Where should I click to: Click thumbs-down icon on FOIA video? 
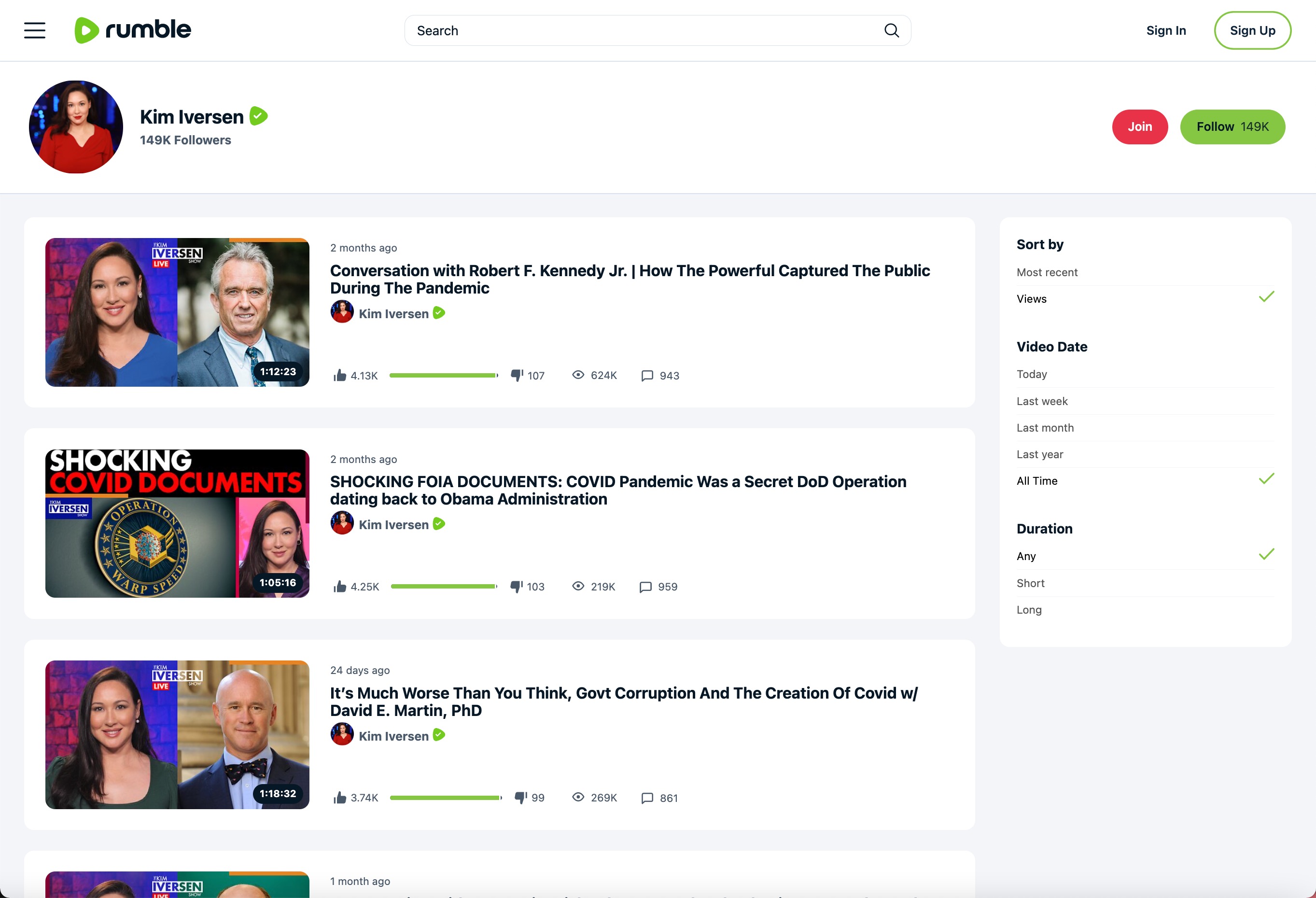[x=517, y=587]
